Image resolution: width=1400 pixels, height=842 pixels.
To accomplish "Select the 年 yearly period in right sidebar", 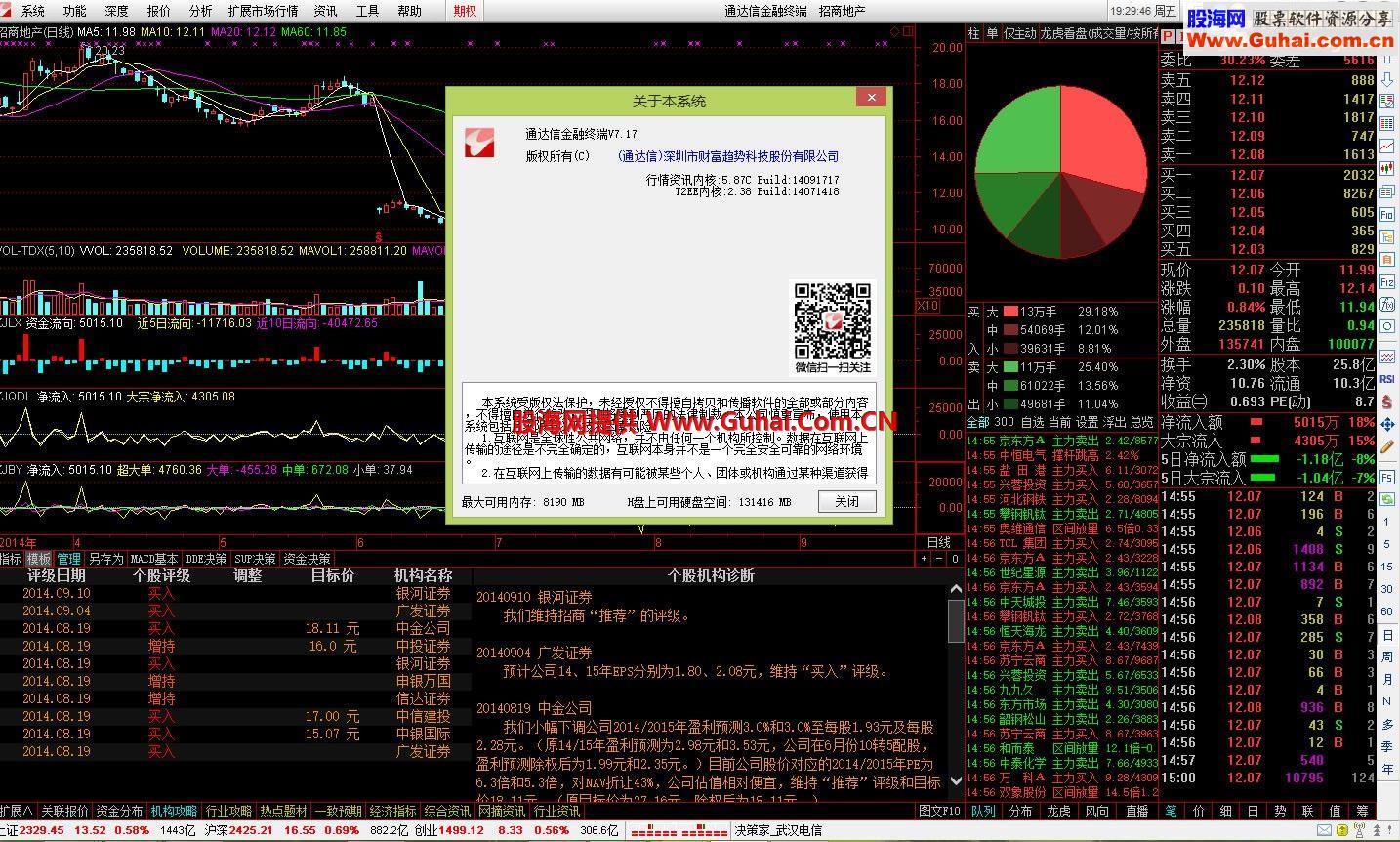I will click(1387, 769).
